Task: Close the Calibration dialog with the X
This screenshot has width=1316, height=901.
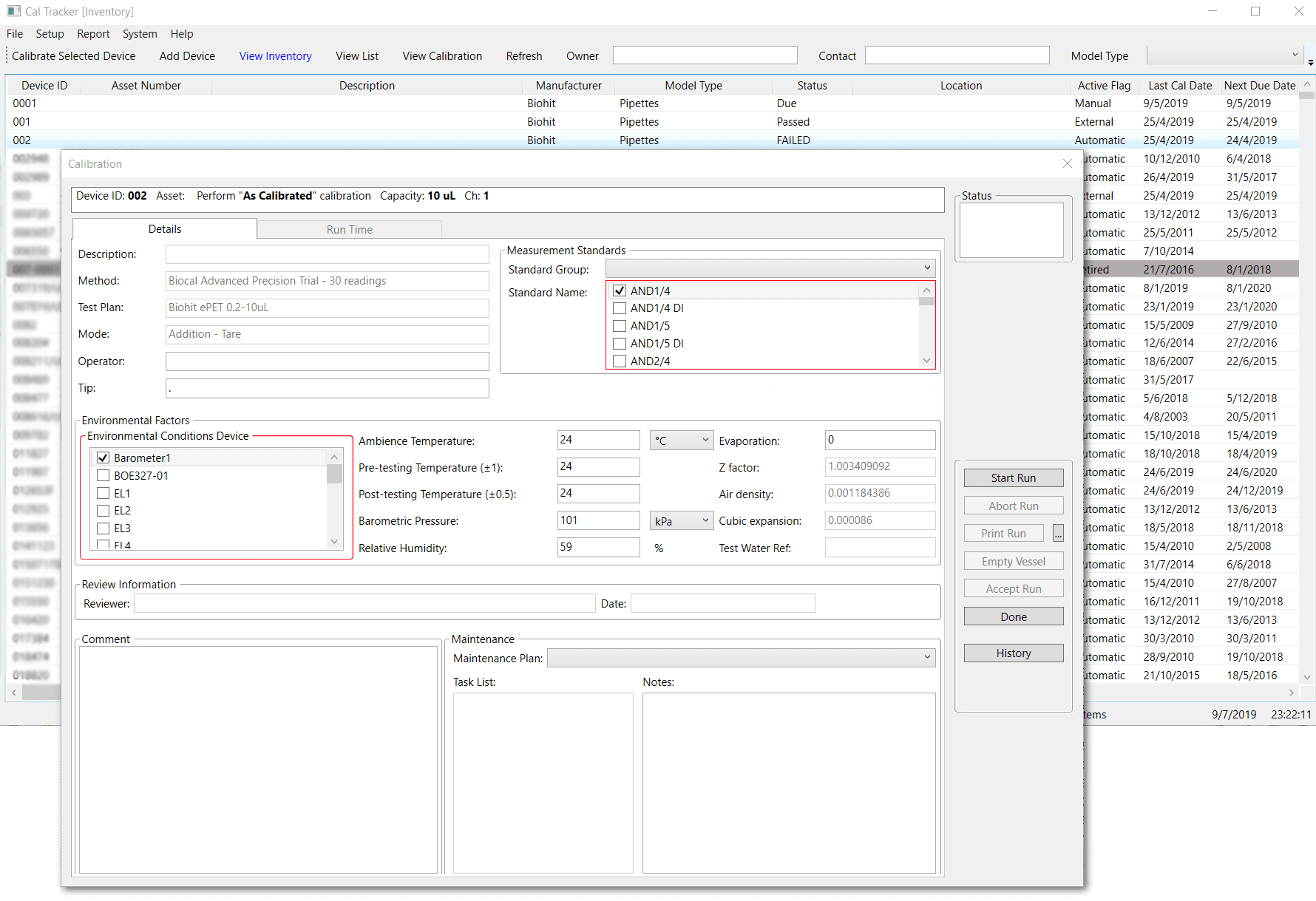Action: [1067, 163]
